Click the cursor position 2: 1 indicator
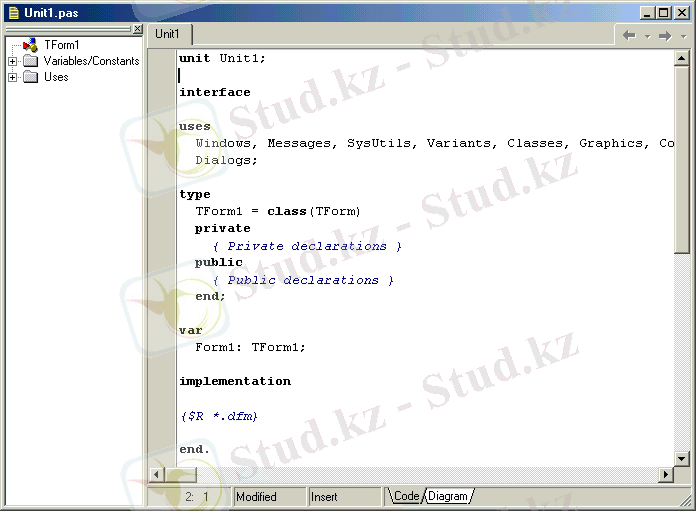 tap(197, 496)
